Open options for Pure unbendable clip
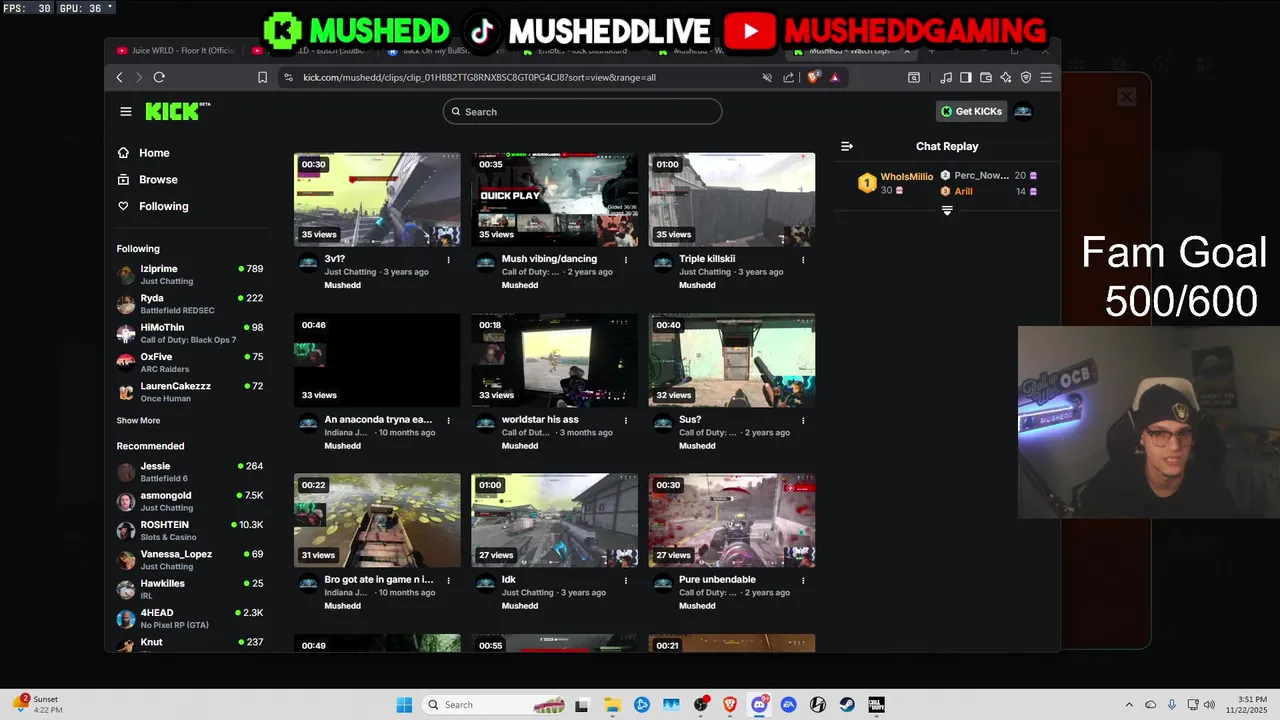Viewport: 1280px width, 720px height. [803, 580]
